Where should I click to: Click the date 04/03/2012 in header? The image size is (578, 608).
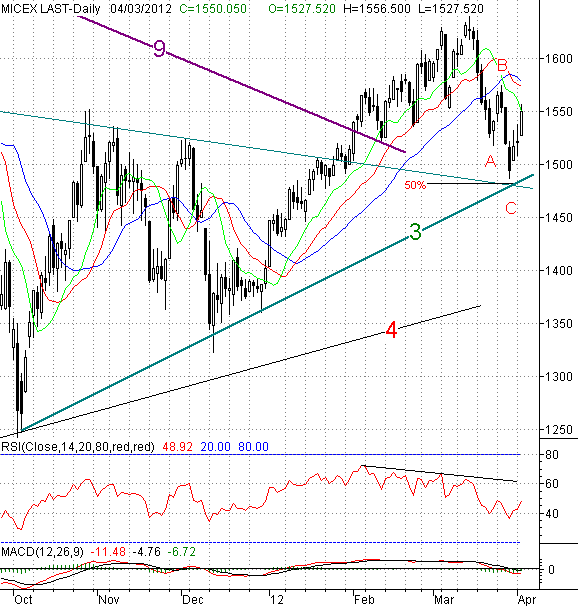[141, 9]
